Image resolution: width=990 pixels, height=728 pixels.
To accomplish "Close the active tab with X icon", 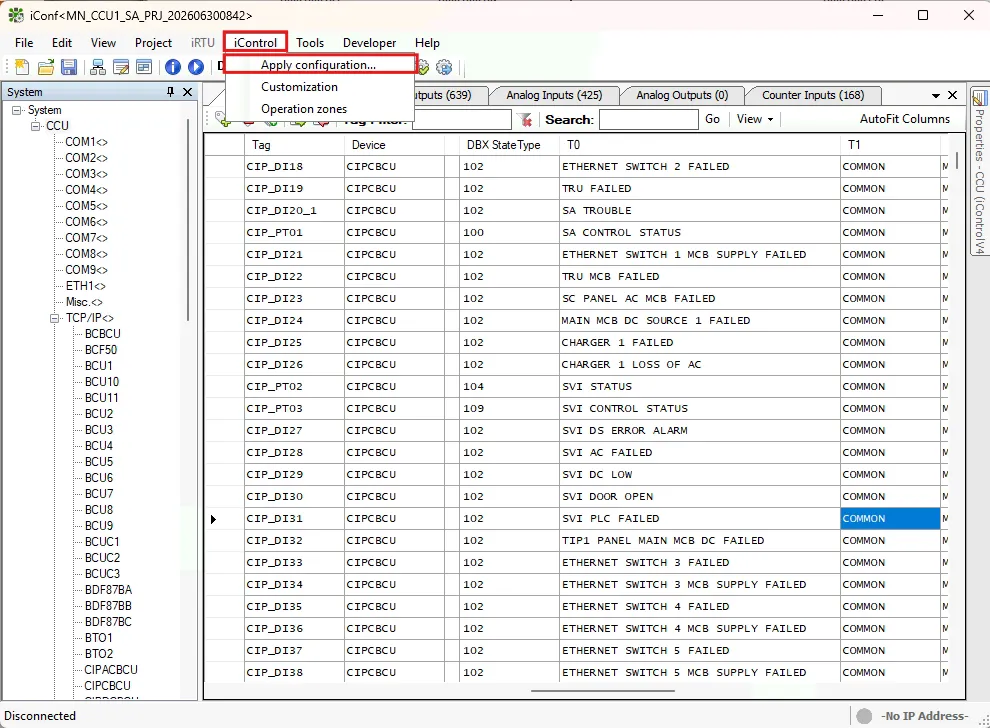I will [953, 95].
